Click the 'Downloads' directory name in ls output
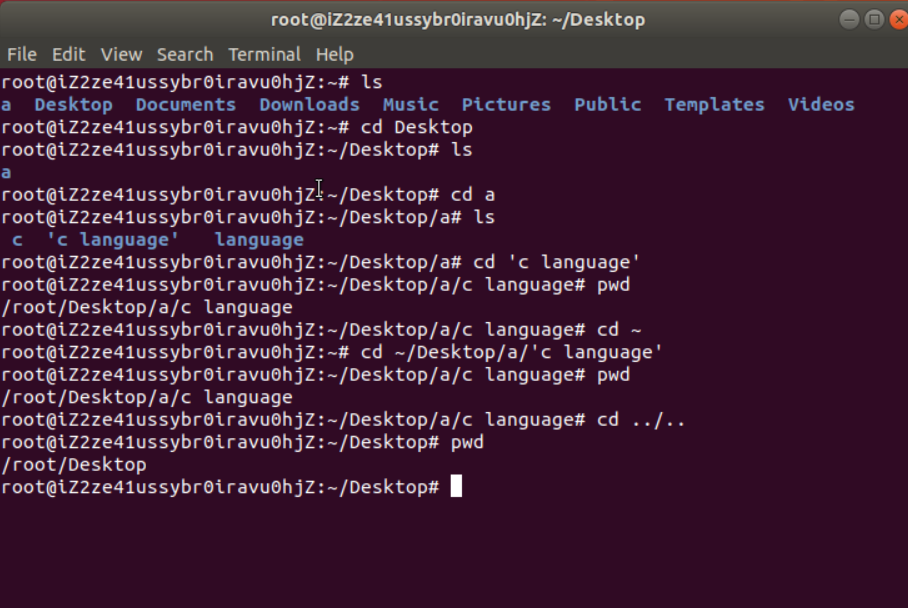The height and width of the screenshot is (608, 908). click(x=309, y=105)
